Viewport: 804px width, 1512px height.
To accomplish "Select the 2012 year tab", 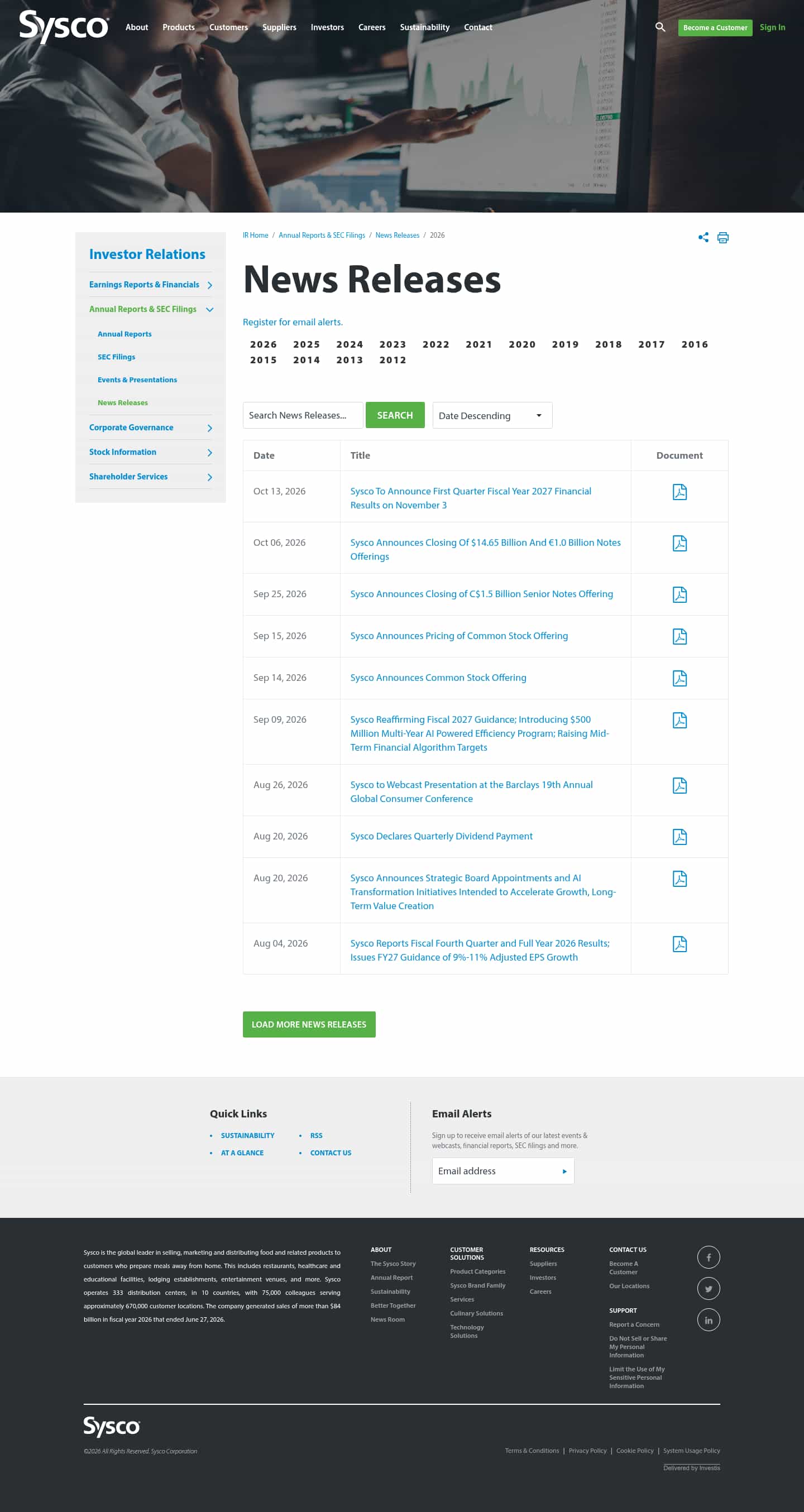I will [393, 361].
